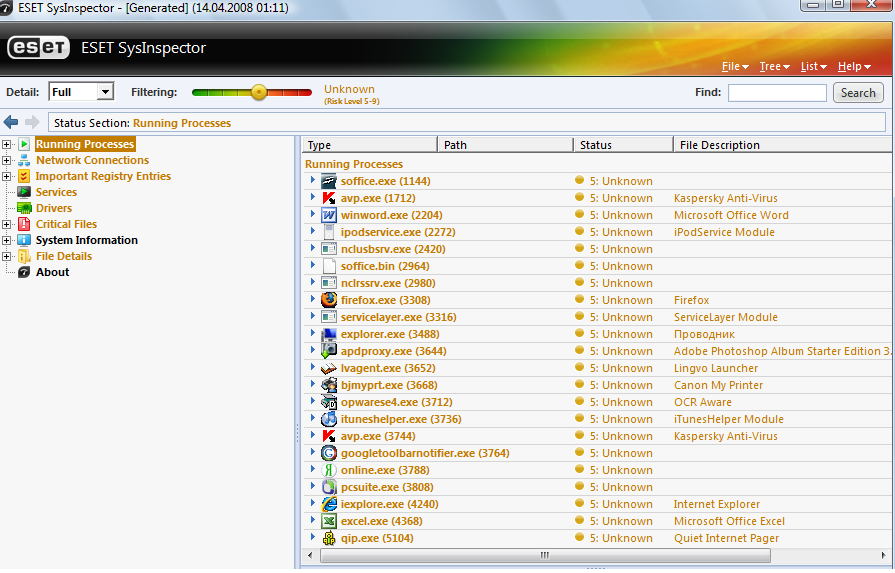895x573 pixels.
Task: Click the Important Registry Entries icon
Action: 24,176
